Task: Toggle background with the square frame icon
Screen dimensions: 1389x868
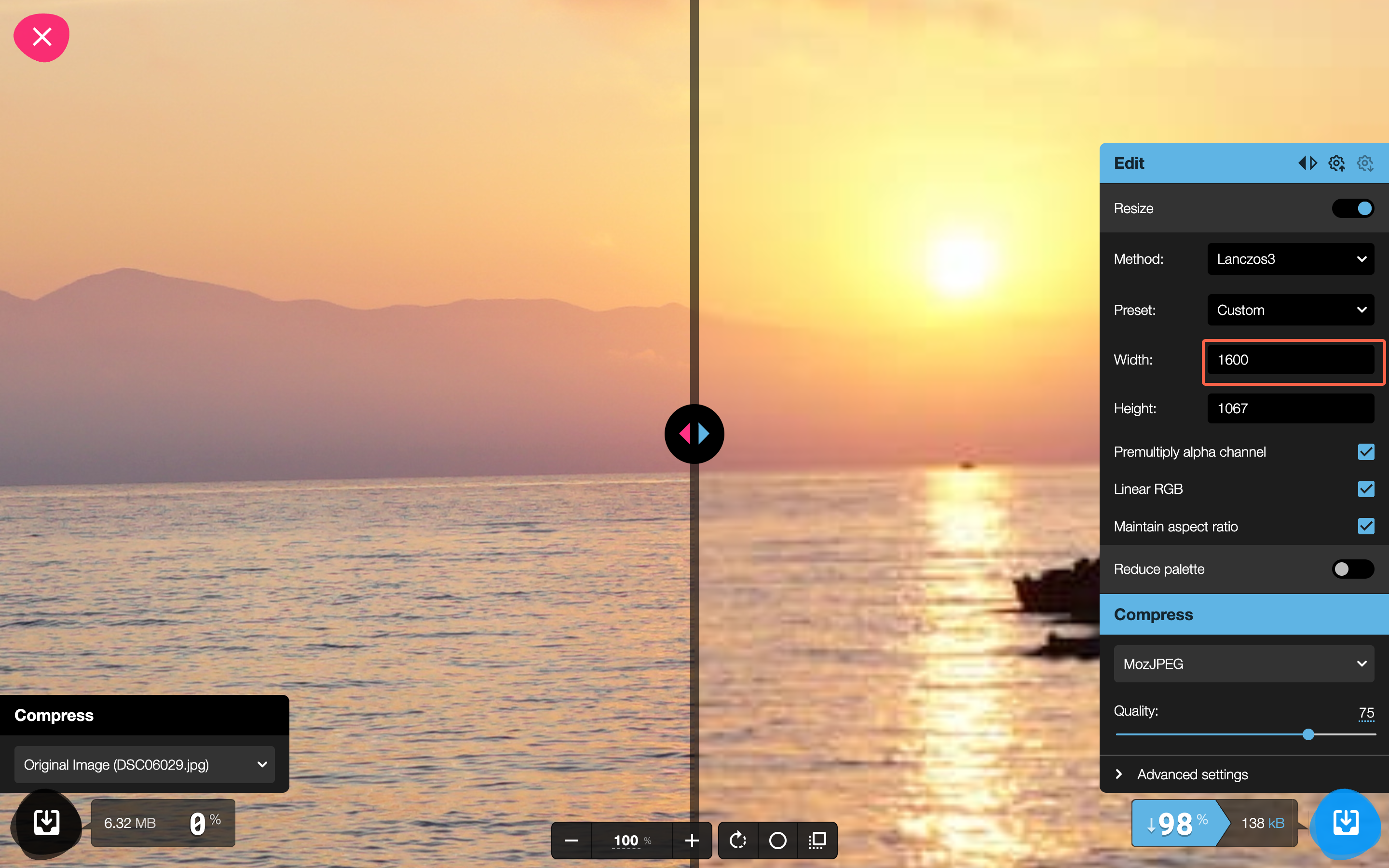Action: (x=817, y=841)
